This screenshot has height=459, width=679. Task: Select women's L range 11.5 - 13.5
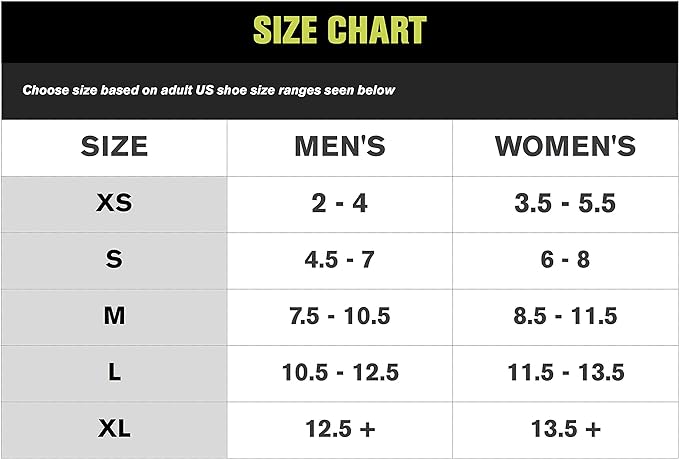[565, 373]
